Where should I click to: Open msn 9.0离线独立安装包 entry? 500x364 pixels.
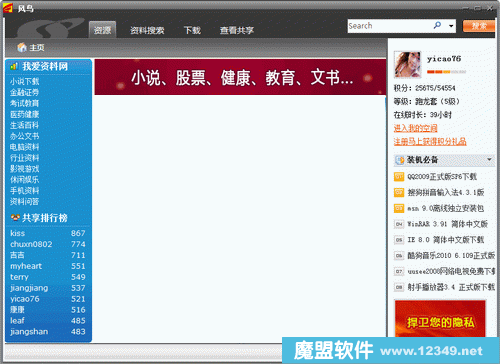click(x=446, y=208)
